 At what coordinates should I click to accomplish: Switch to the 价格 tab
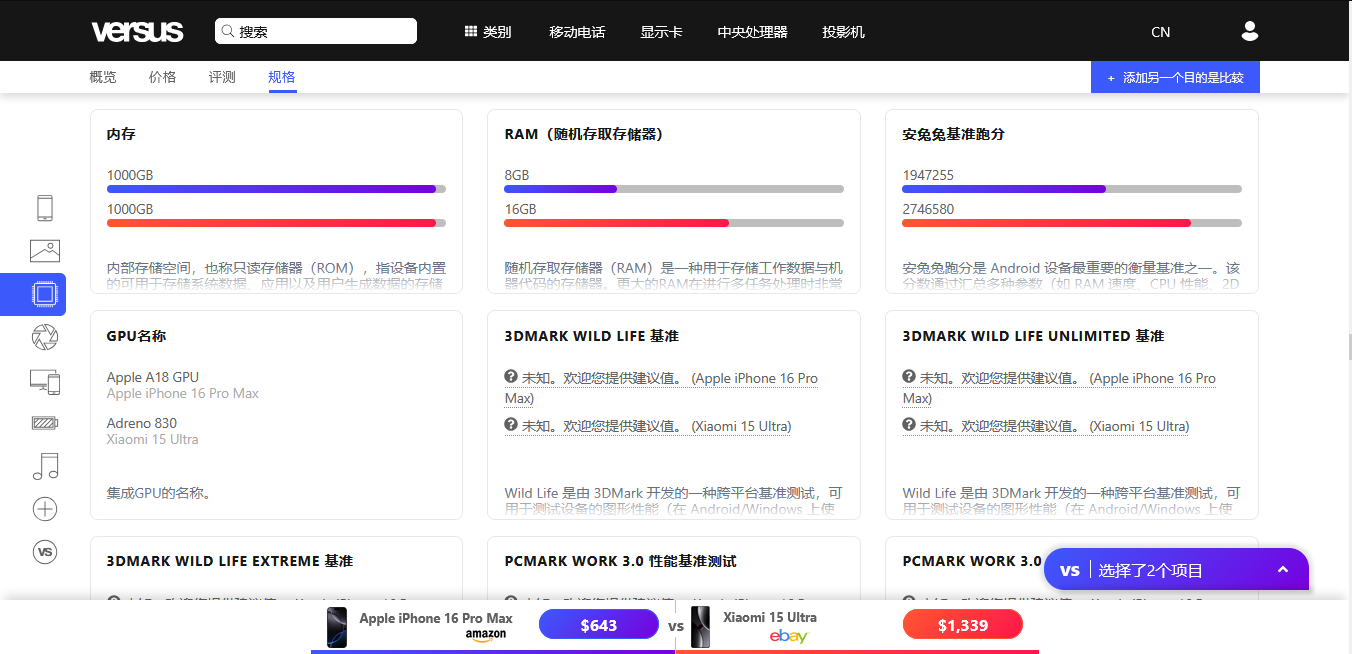point(162,77)
